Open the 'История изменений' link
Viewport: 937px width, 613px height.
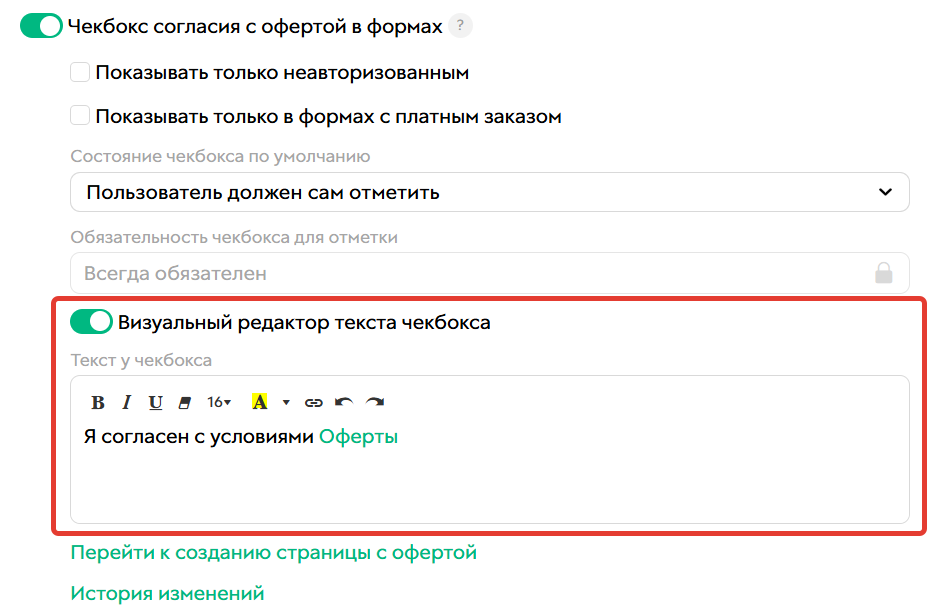(167, 593)
